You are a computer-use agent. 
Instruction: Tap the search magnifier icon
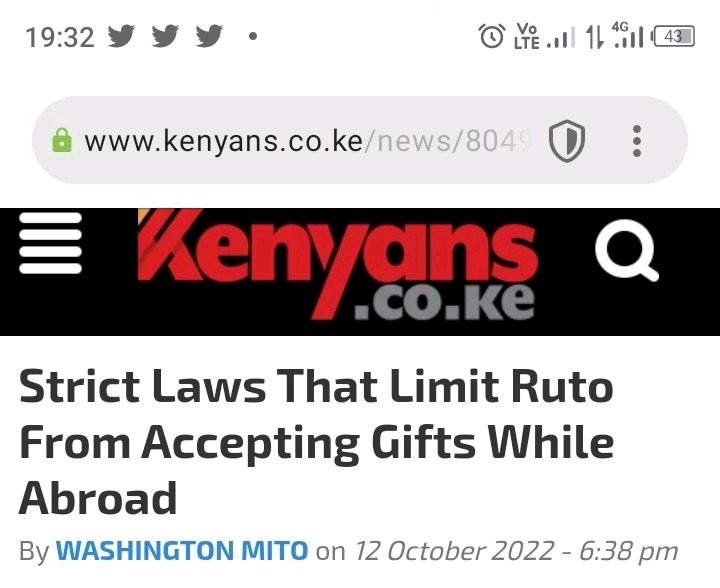point(627,250)
